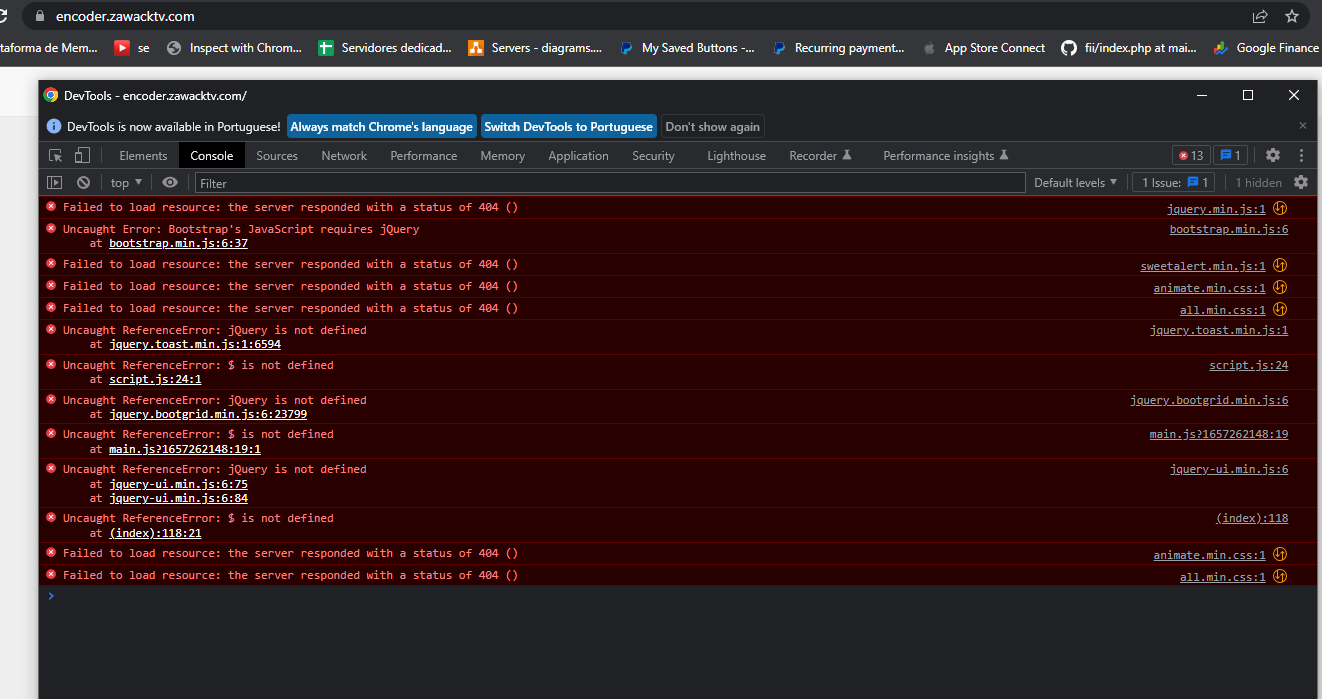
Task: Open network request icon for jquery.min.js:1
Action: point(1279,209)
